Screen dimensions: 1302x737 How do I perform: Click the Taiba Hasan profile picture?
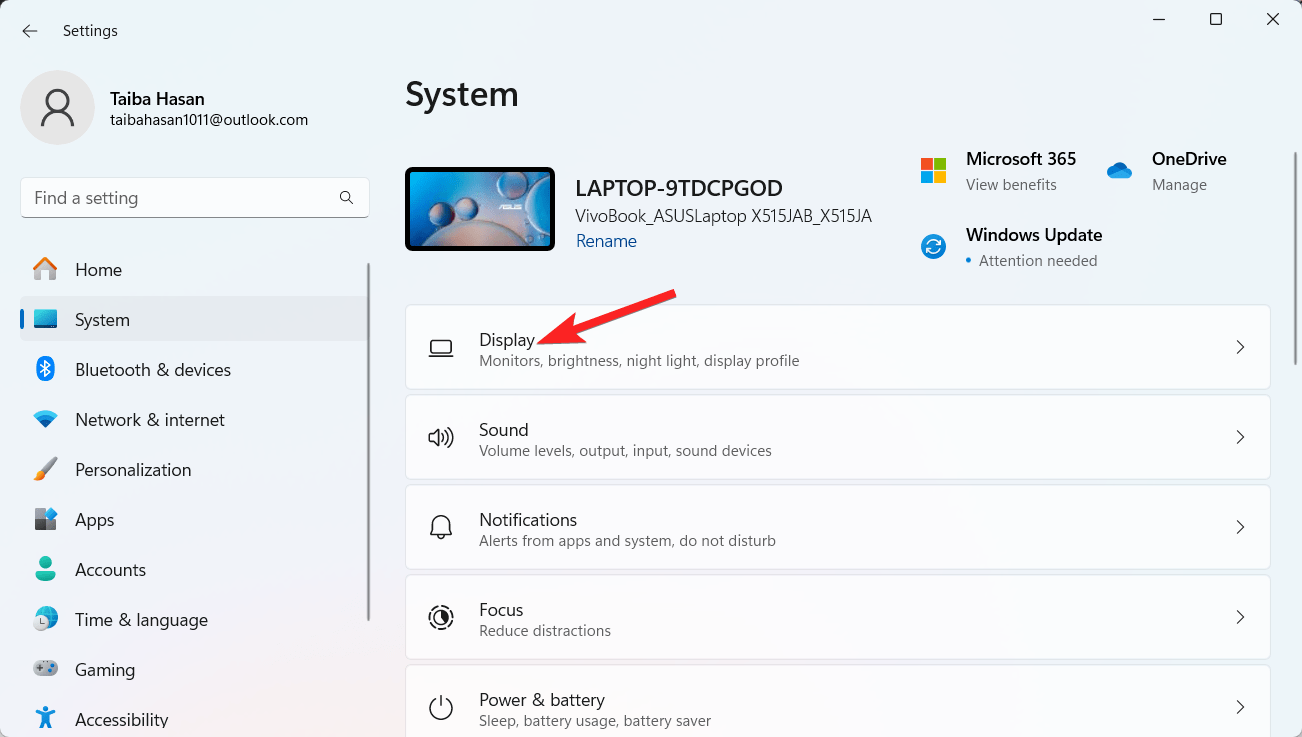tap(57, 107)
